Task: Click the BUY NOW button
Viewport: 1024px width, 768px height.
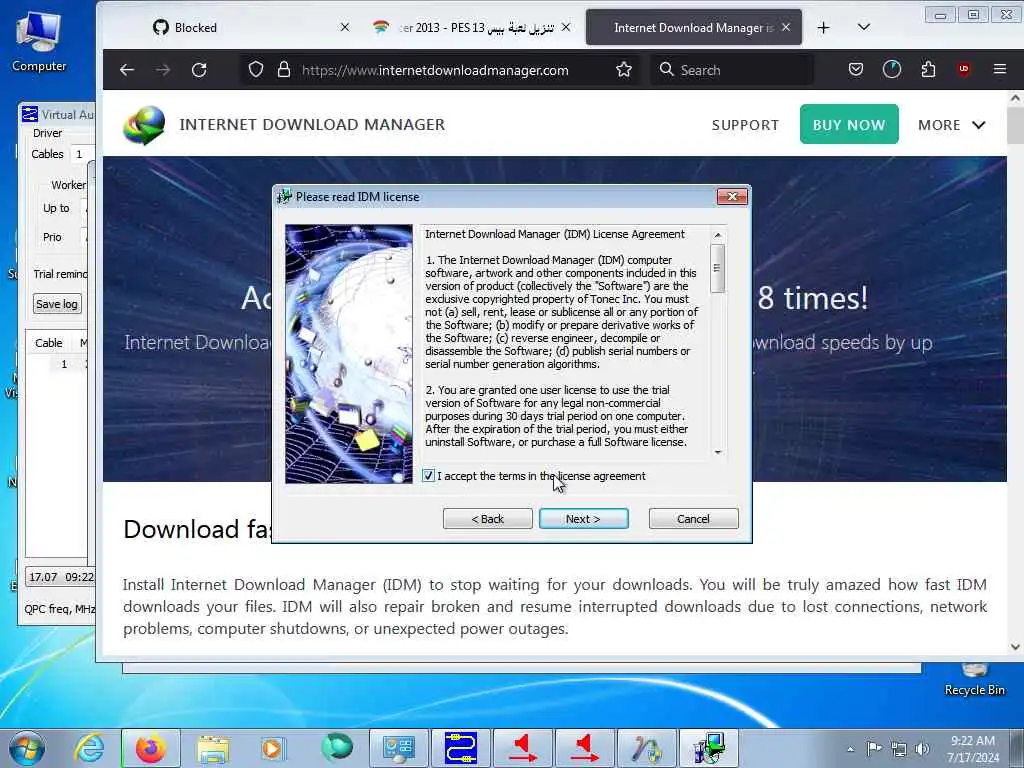Action: tap(849, 124)
